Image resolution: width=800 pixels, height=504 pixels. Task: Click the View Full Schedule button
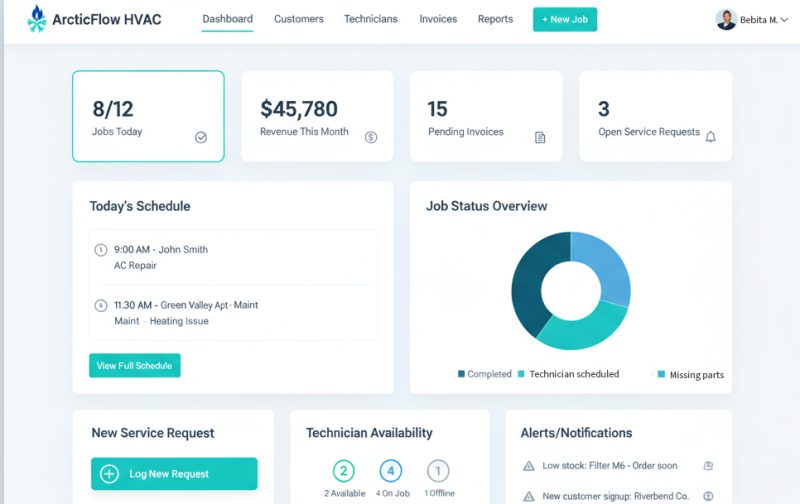[135, 365]
